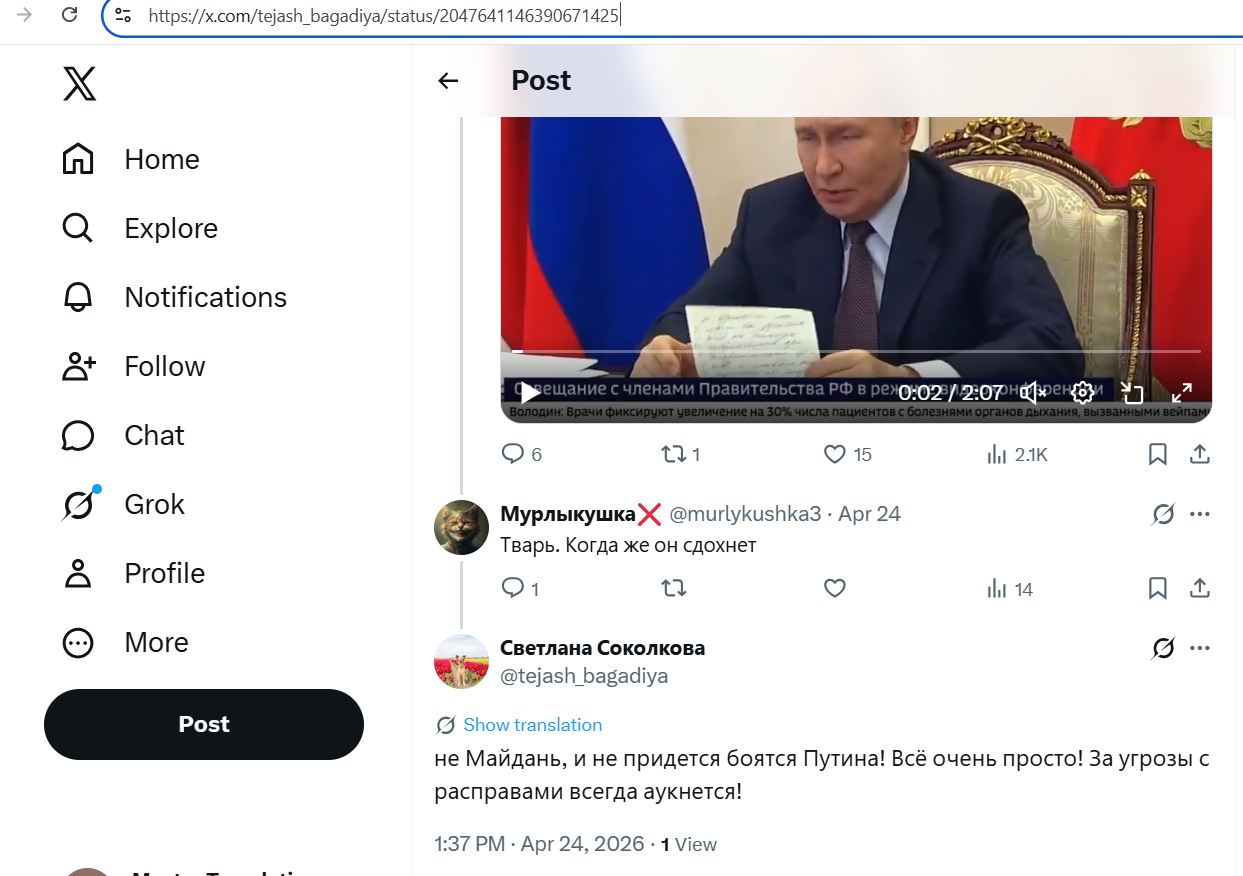
Task: Open video settings gear
Action: [1082, 392]
